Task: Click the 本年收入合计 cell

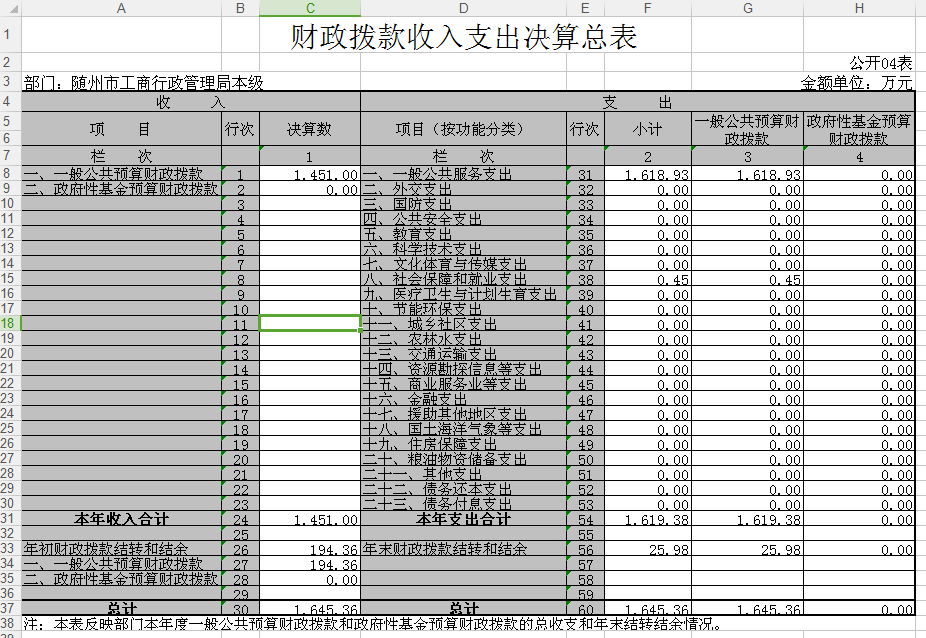Action: (121, 519)
